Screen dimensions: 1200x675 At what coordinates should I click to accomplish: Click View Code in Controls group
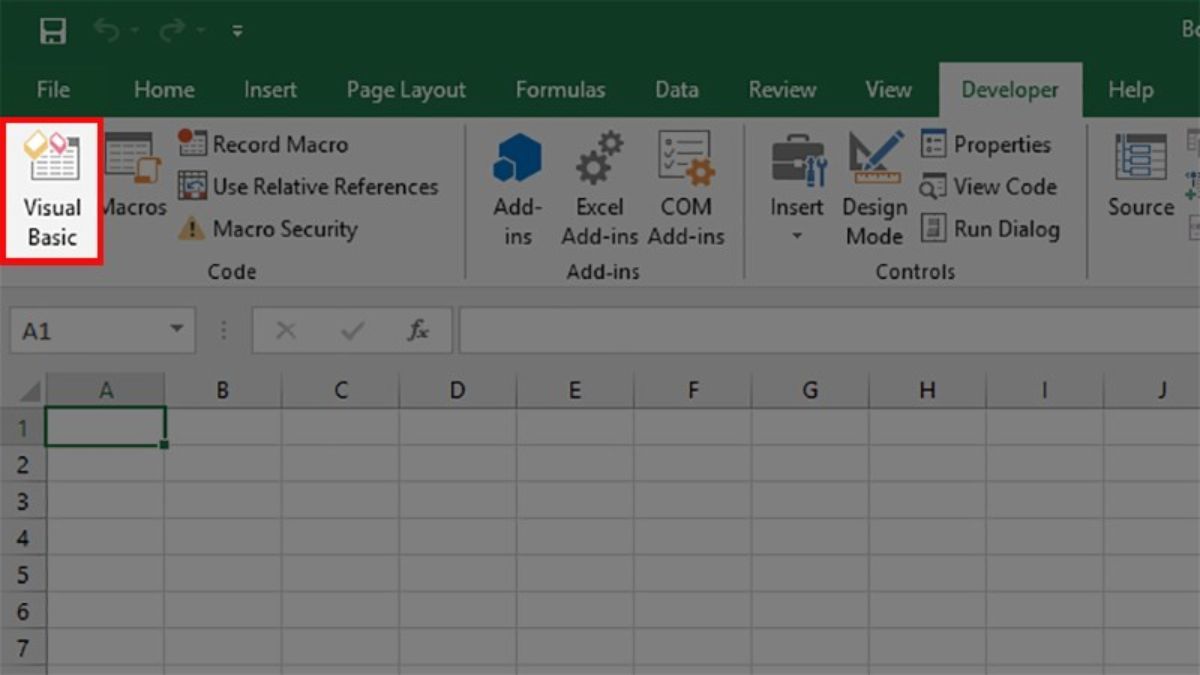point(991,187)
